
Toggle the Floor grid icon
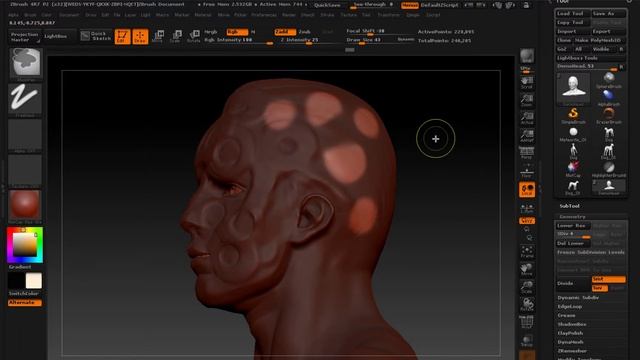(527, 171)
